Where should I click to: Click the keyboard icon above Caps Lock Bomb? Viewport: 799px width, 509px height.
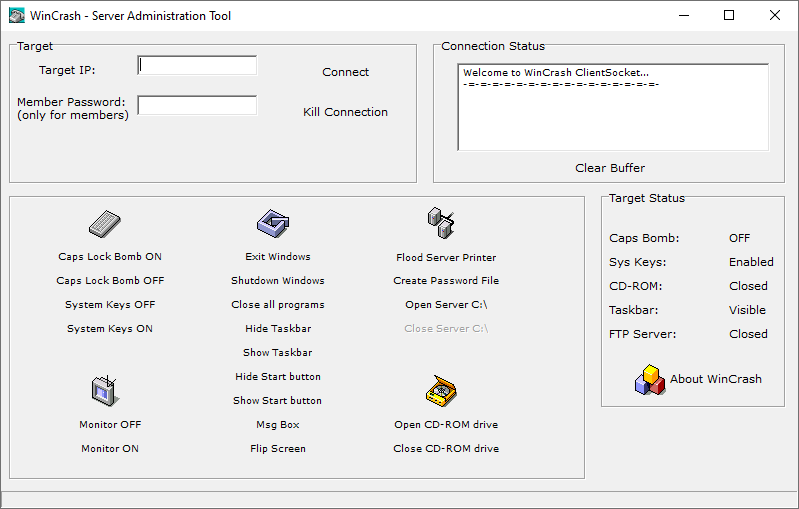(x=104, y=224)
